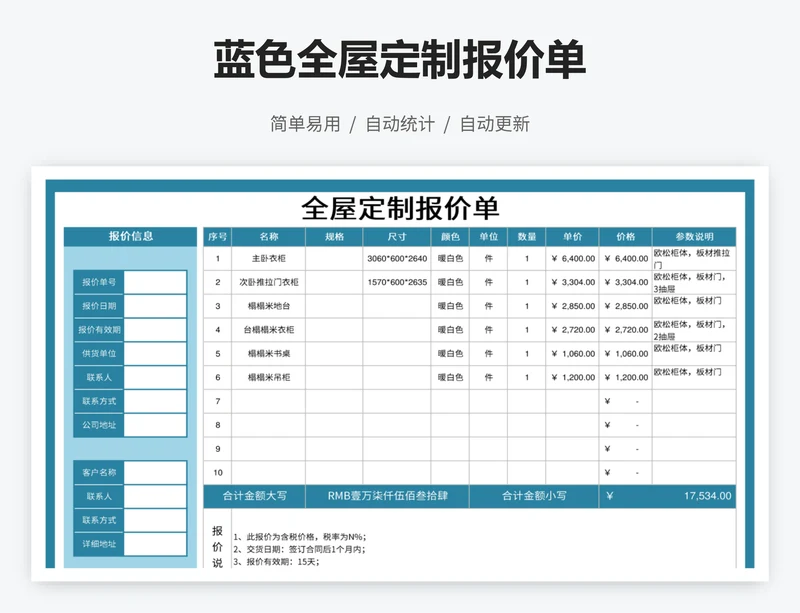Click the 次卧推拉门衣柜 name cell

[x=268, y=282]
